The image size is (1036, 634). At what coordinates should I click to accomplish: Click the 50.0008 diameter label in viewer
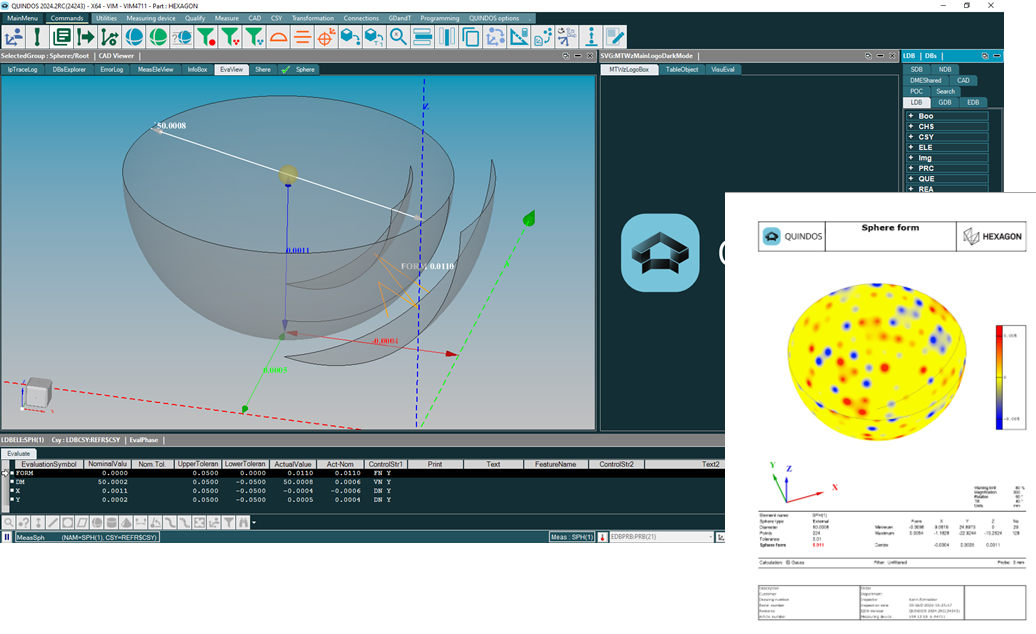click(172, 125)
